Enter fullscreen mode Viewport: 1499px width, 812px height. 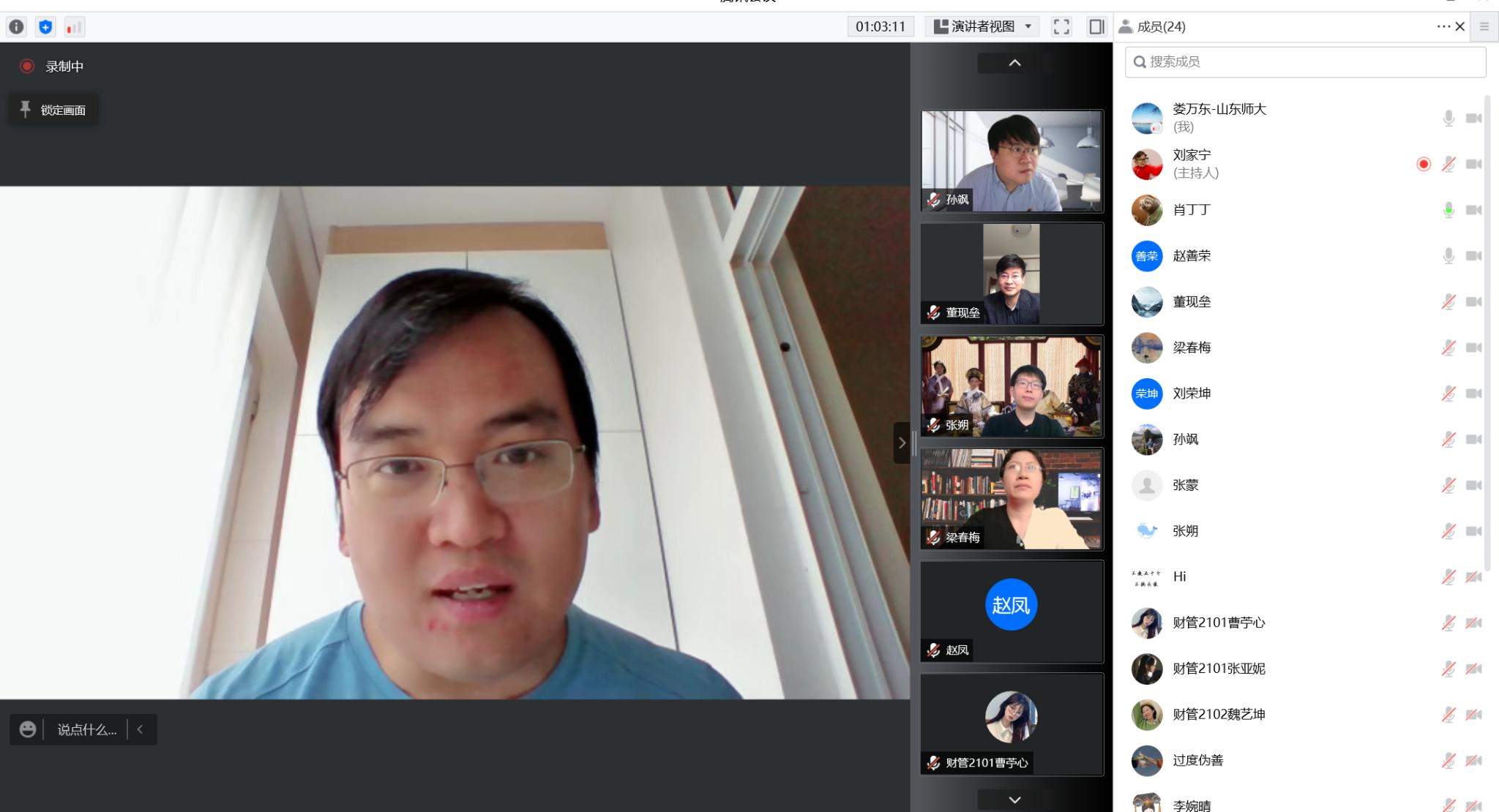[x=1061, y=27]
